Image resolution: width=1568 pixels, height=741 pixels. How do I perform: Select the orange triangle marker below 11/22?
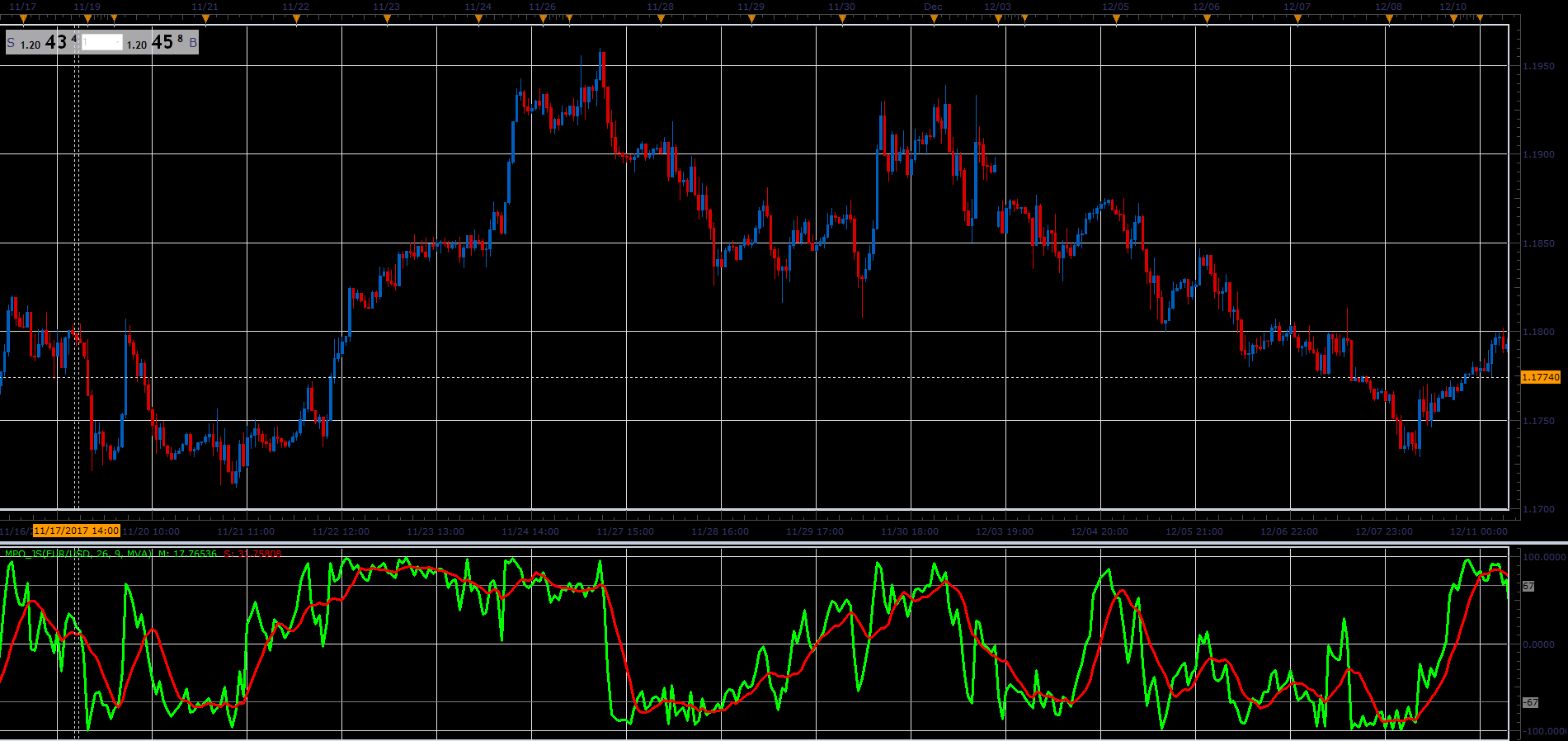pyautogui.click(x=296, y=18)
